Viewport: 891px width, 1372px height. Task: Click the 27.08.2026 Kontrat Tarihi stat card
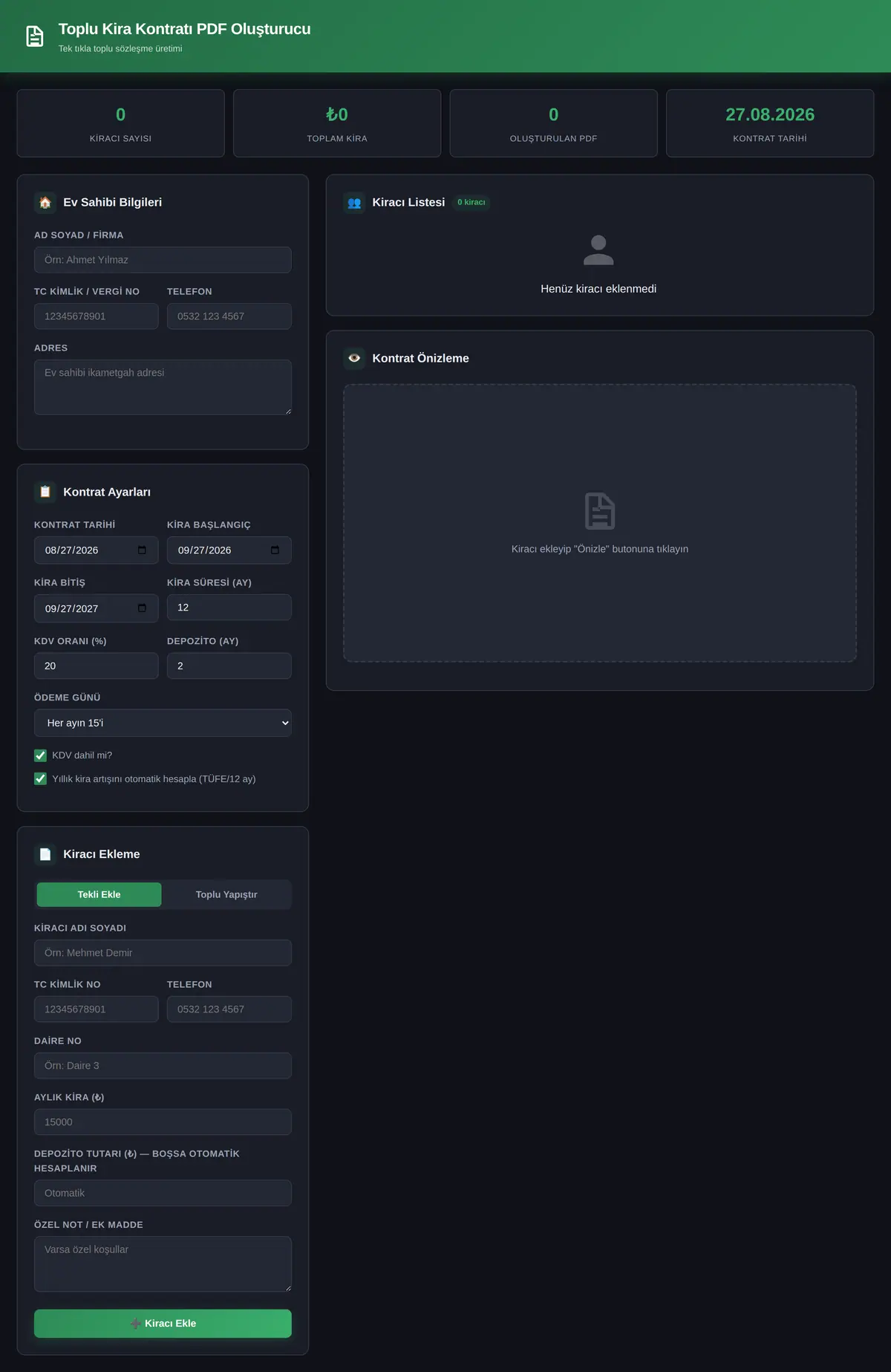[770, 123]
